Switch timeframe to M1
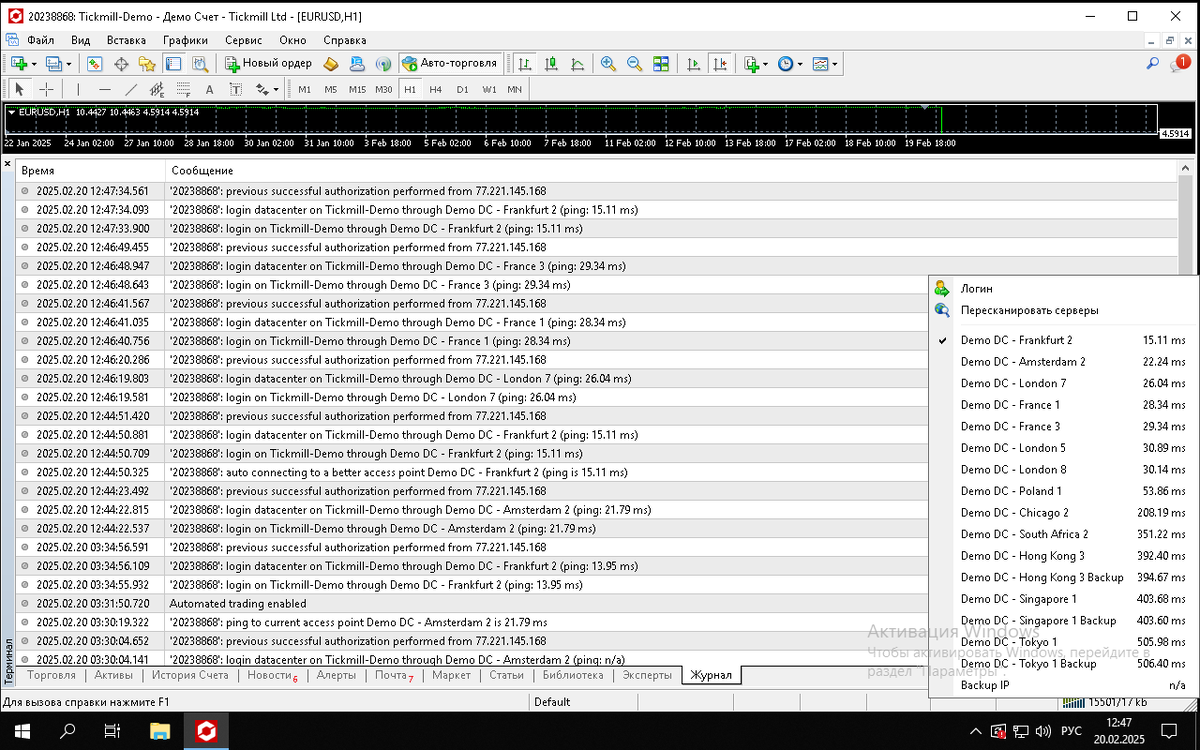Screen dimensions: 1200x750 coord(305,89)
